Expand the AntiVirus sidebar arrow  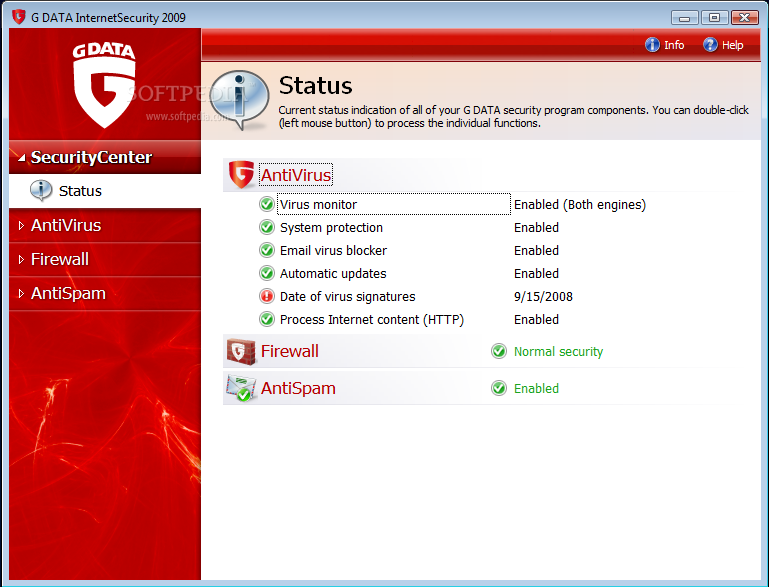[x=21, y=226]
